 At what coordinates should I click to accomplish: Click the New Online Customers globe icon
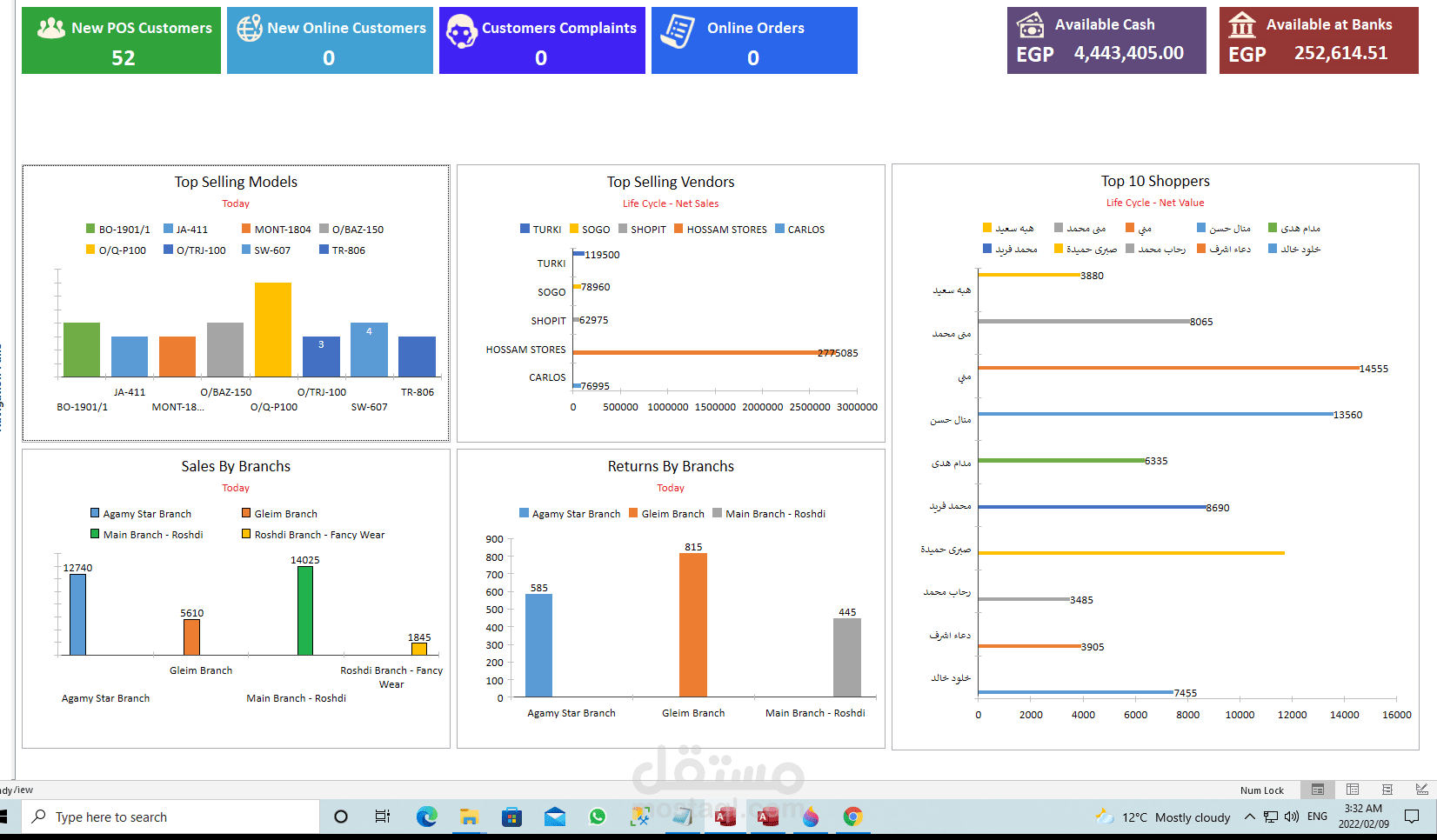[250, 28]
